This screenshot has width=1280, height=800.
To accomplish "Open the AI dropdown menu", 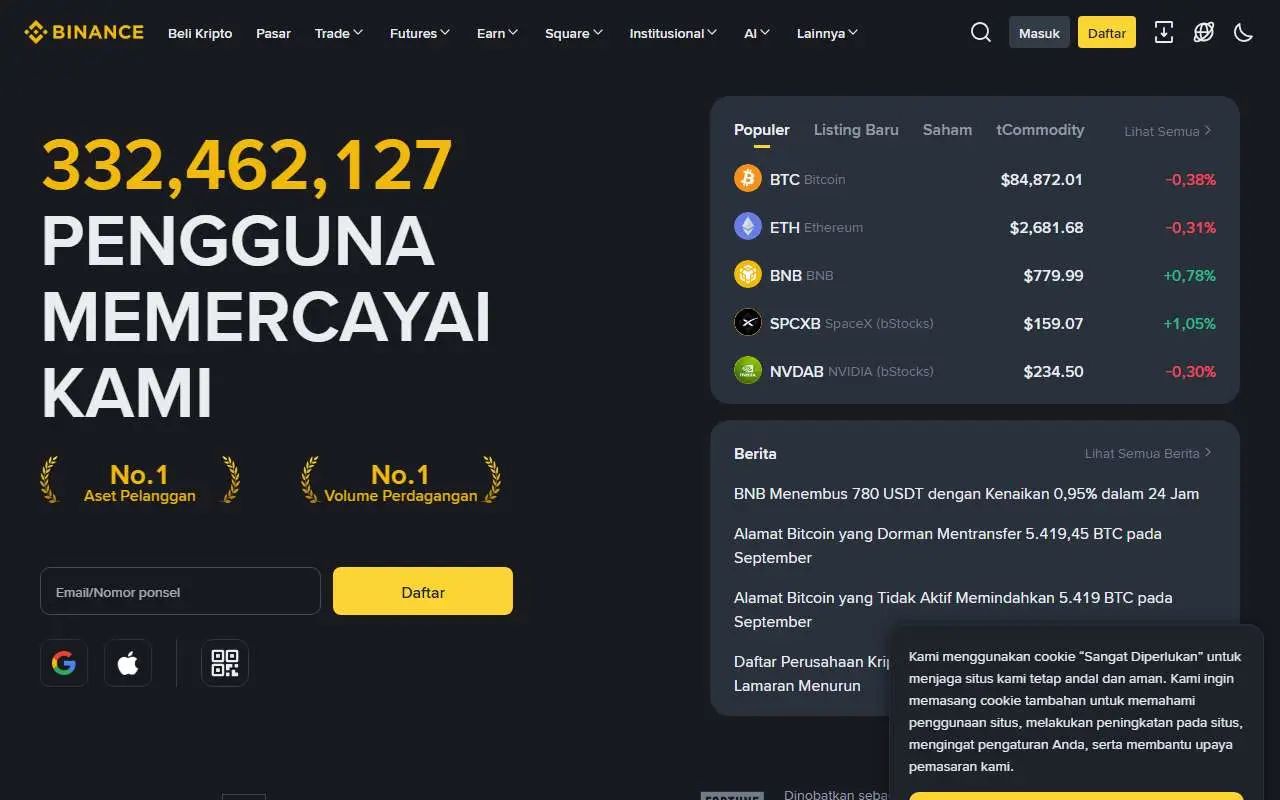I will [757, 33].
